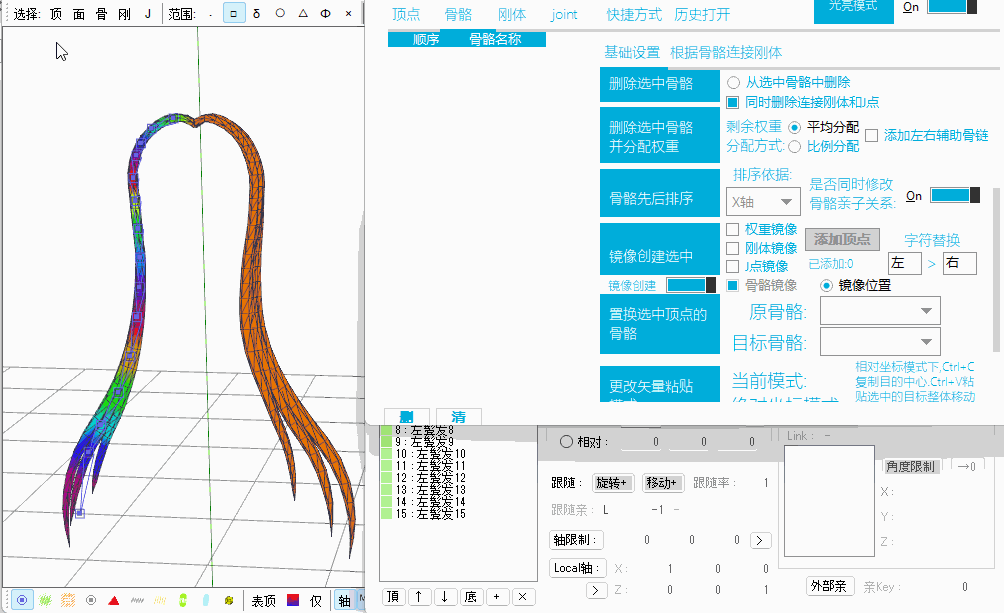Click the blue circle vertex display icon

tap(21, 600)
